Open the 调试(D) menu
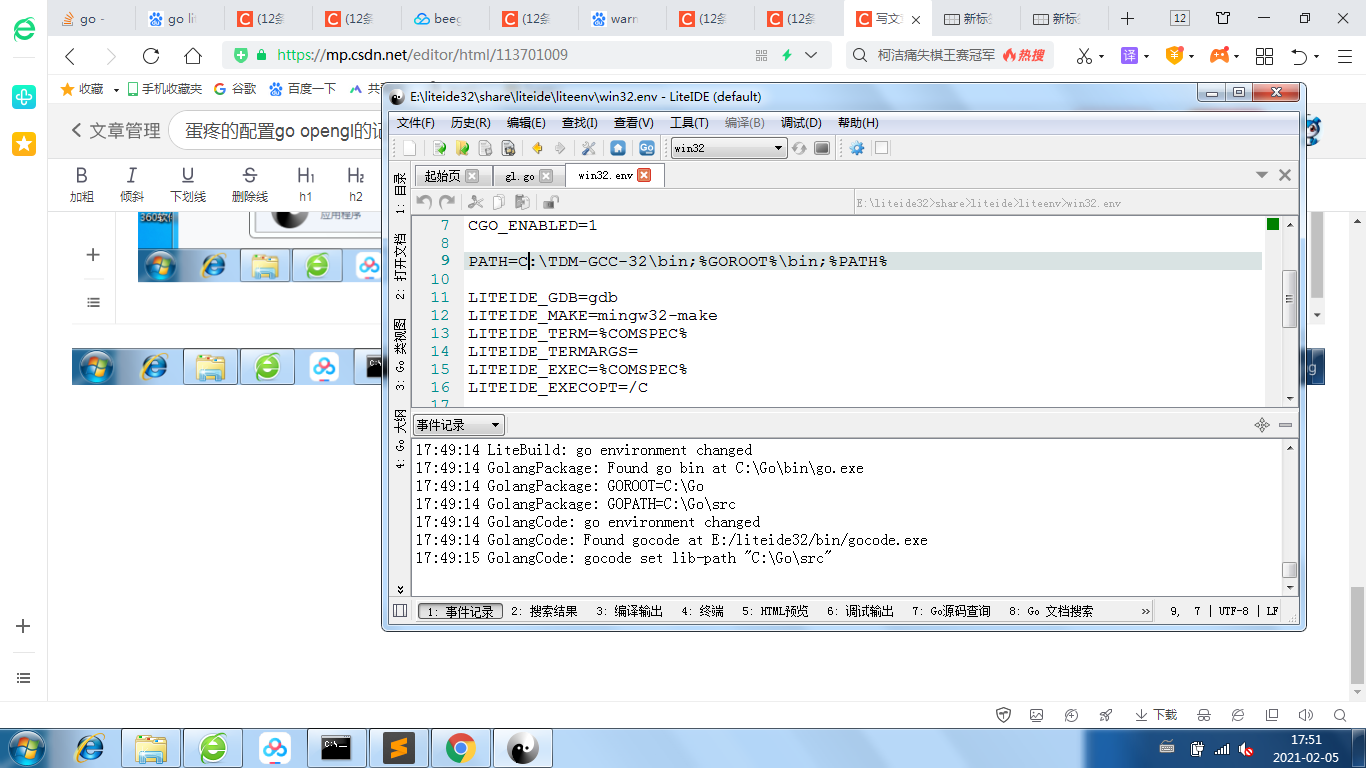The image size is (1366, 768). (801, 123)
